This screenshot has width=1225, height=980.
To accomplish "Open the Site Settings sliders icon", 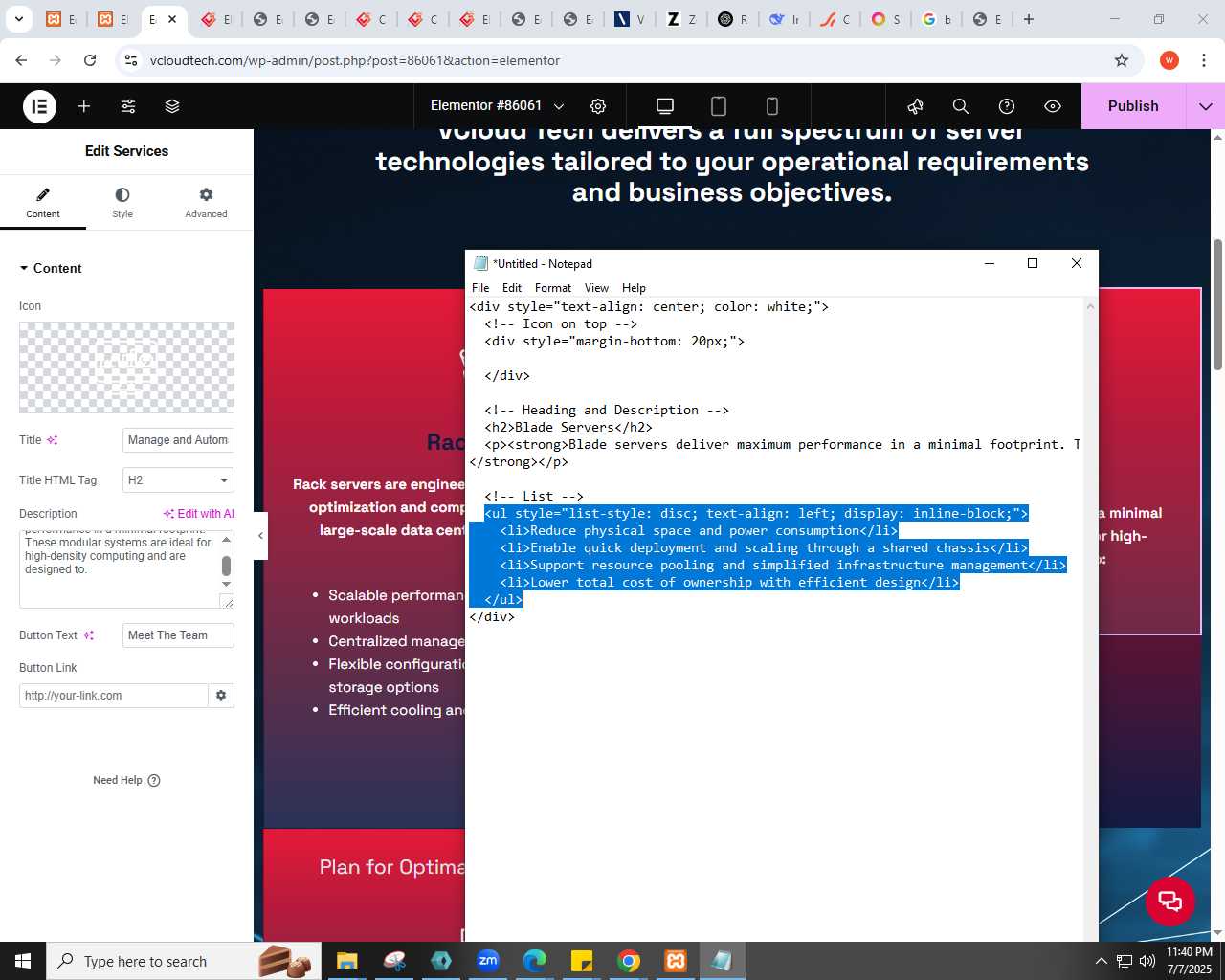I will coord(128,106).
